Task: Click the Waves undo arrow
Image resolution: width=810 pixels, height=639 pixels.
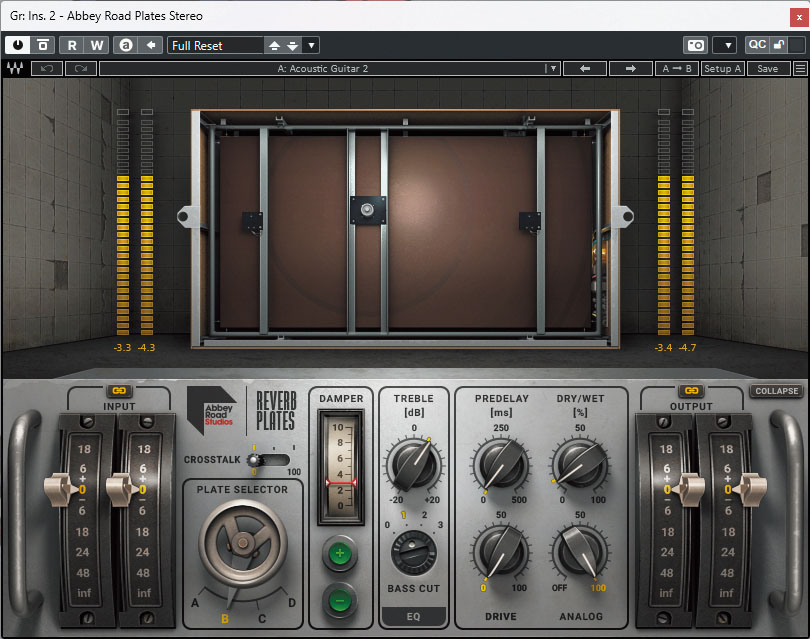Action: (47, 69)
